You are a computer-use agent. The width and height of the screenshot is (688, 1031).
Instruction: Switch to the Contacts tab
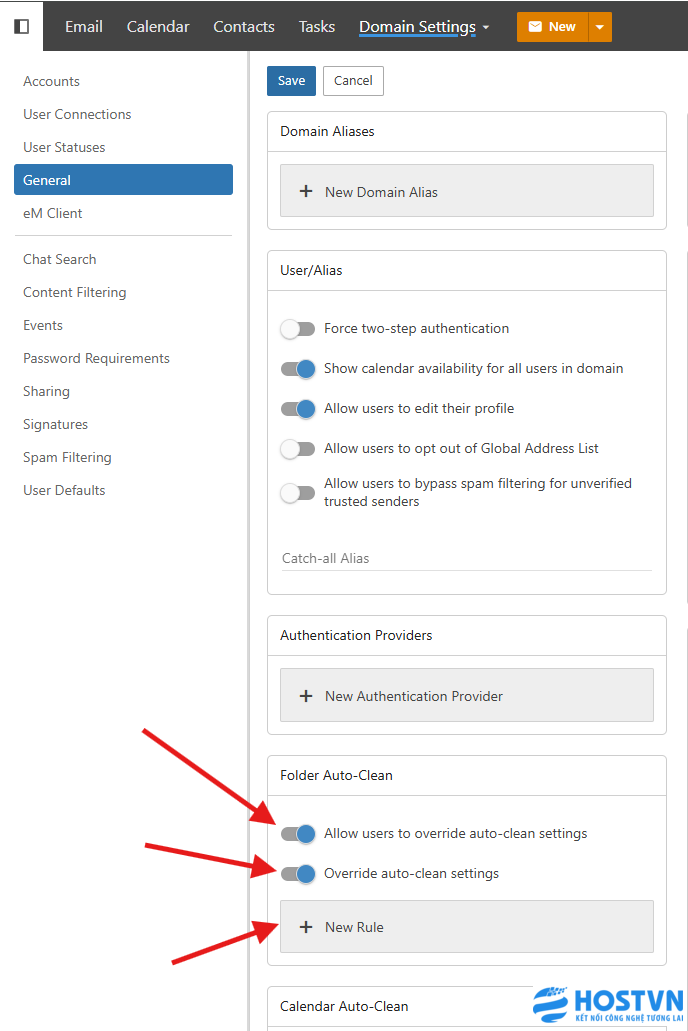(x=244, y=27)
